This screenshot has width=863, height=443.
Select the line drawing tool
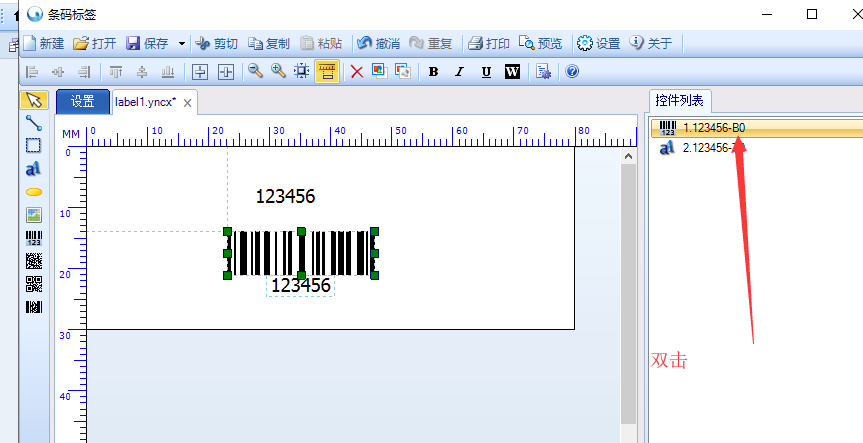tap(33, 123)
